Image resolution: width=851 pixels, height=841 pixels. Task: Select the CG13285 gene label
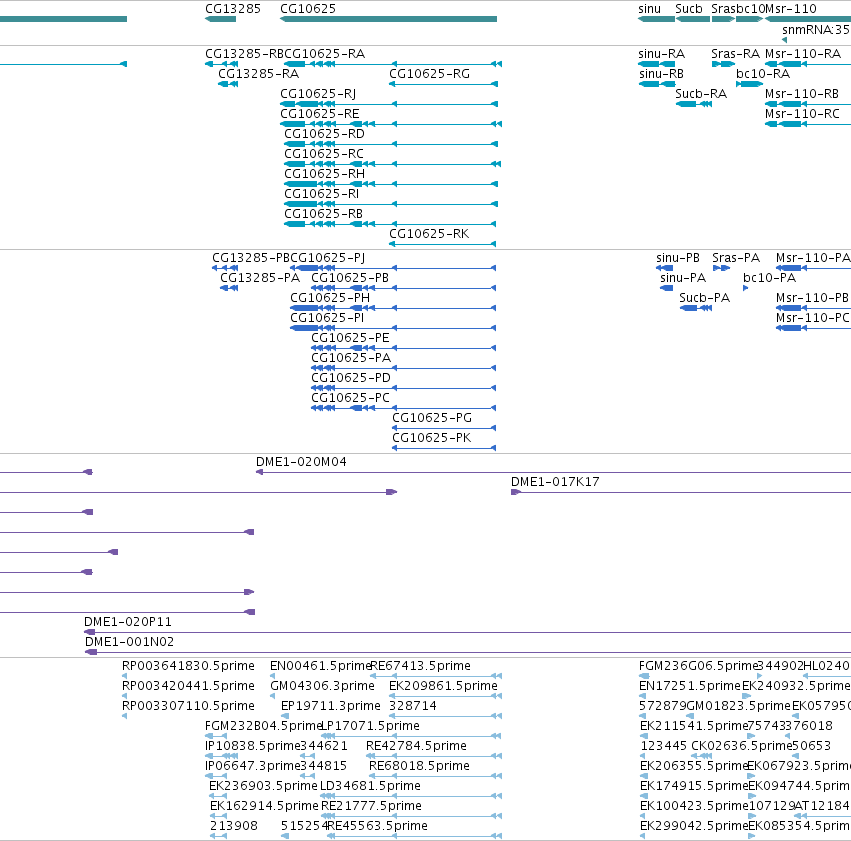[233, 9]
